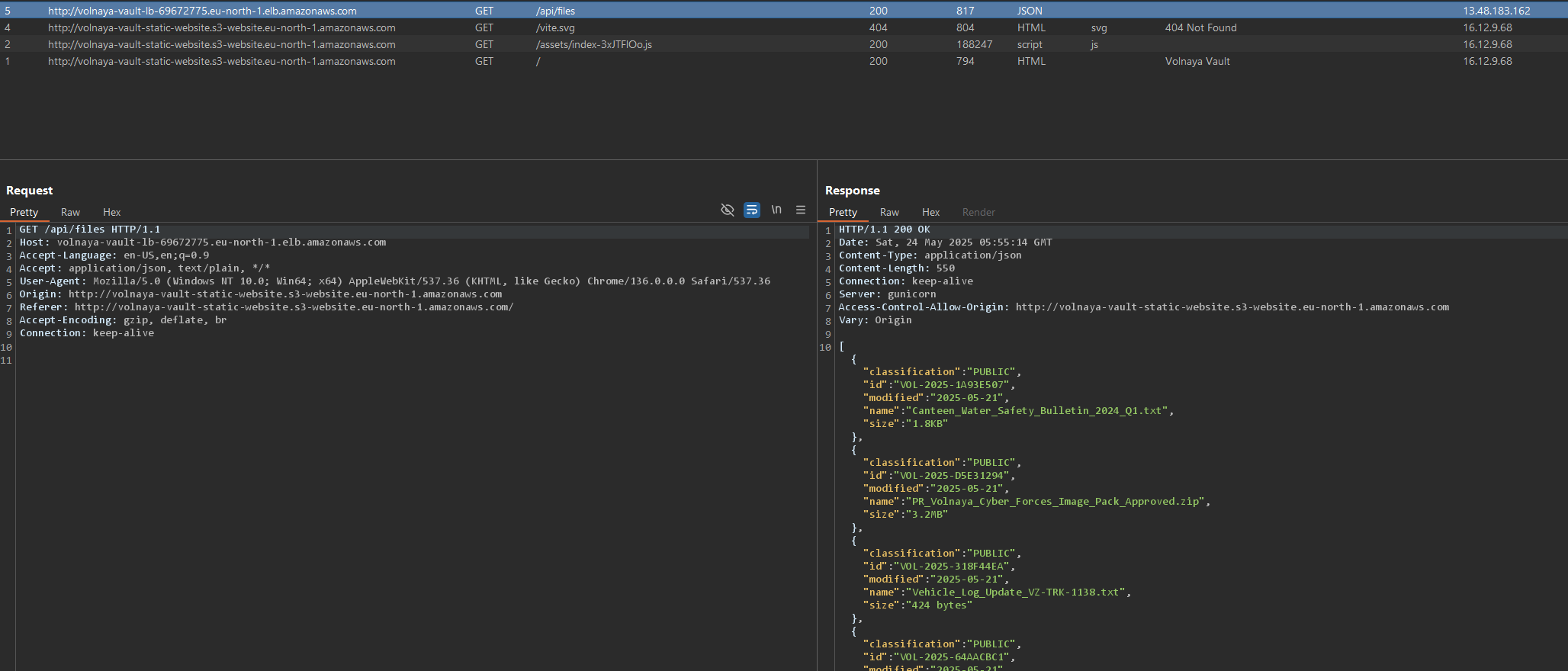
Task: Select history row 5 with /api/files
Action: click(784, 11)
